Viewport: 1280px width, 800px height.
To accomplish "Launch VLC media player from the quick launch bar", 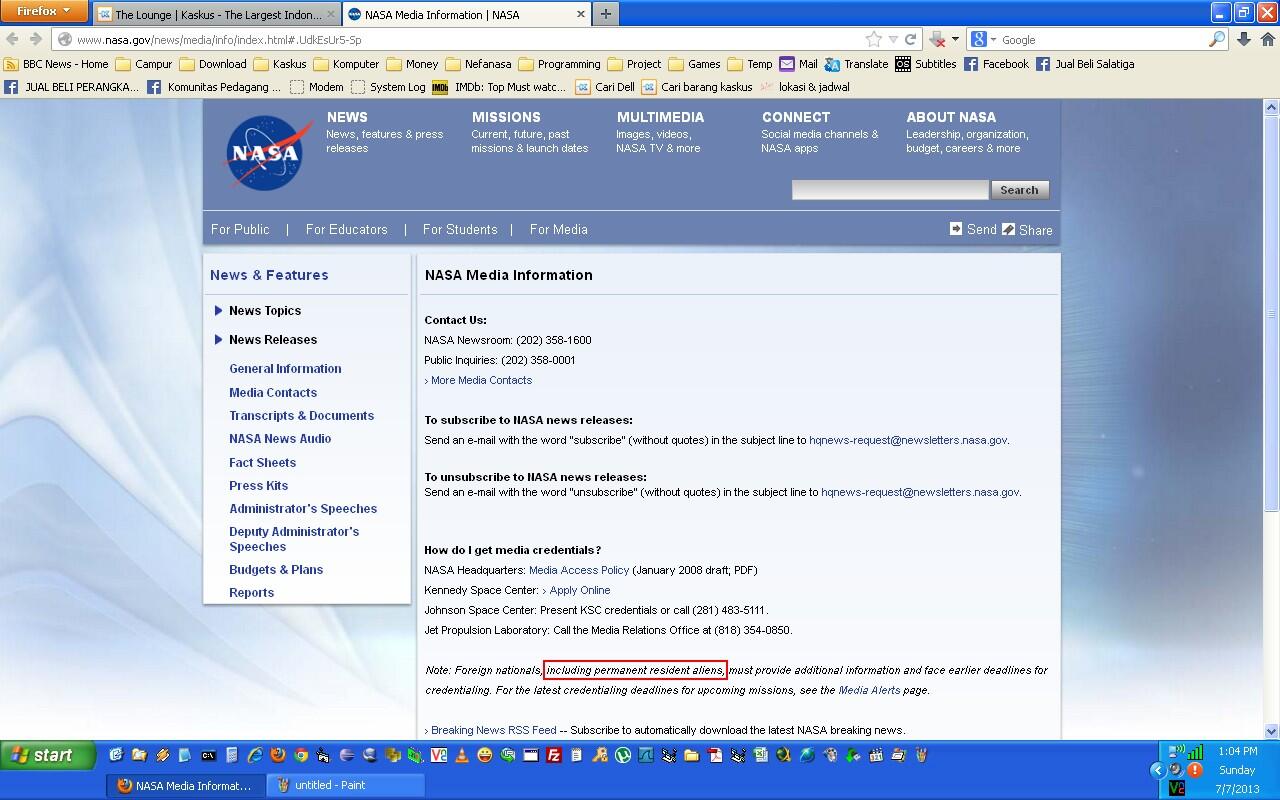I will (461, 755).
